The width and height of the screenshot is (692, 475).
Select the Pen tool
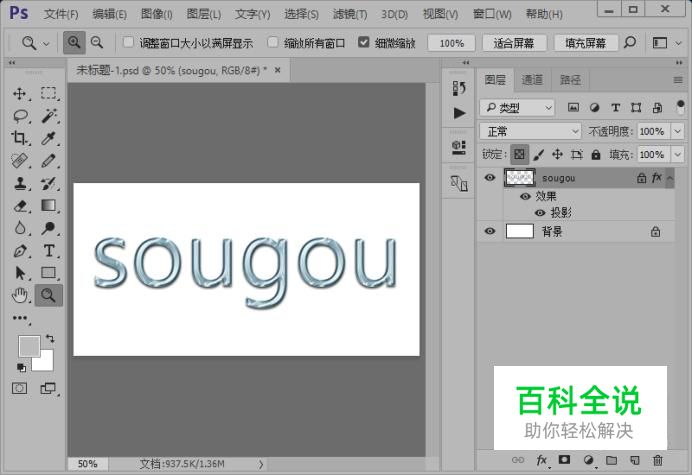coord(19,251)
